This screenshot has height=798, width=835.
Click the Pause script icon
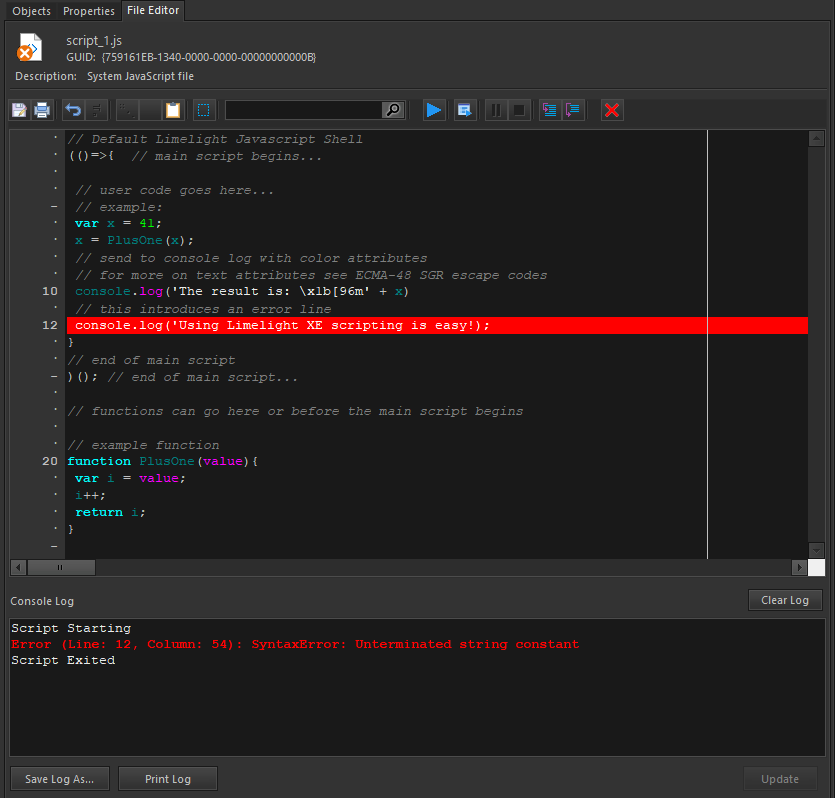pyautogui.click(x=496, y=110)
